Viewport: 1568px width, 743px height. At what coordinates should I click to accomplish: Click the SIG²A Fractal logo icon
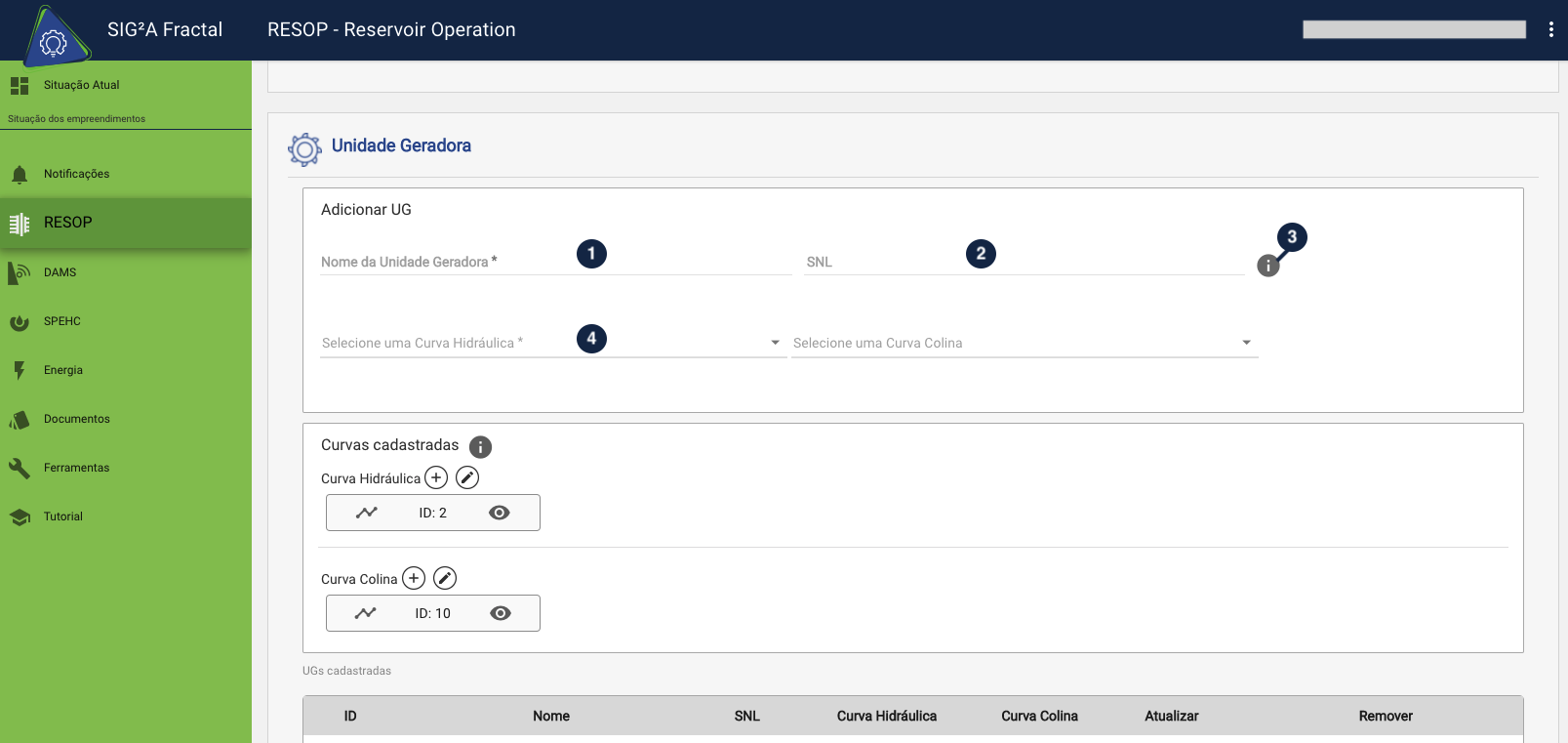click(x=55, y=37)
